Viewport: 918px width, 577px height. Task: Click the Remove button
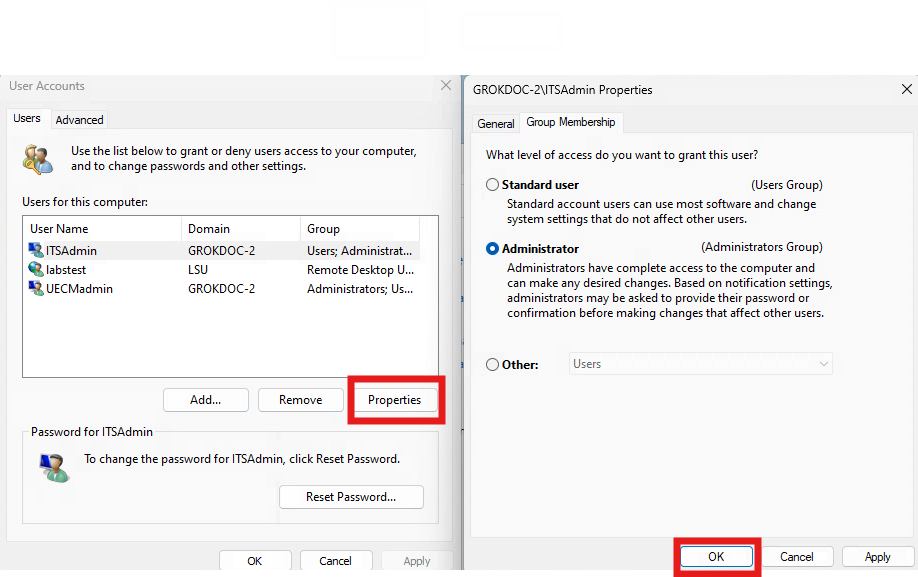[300, 399]
